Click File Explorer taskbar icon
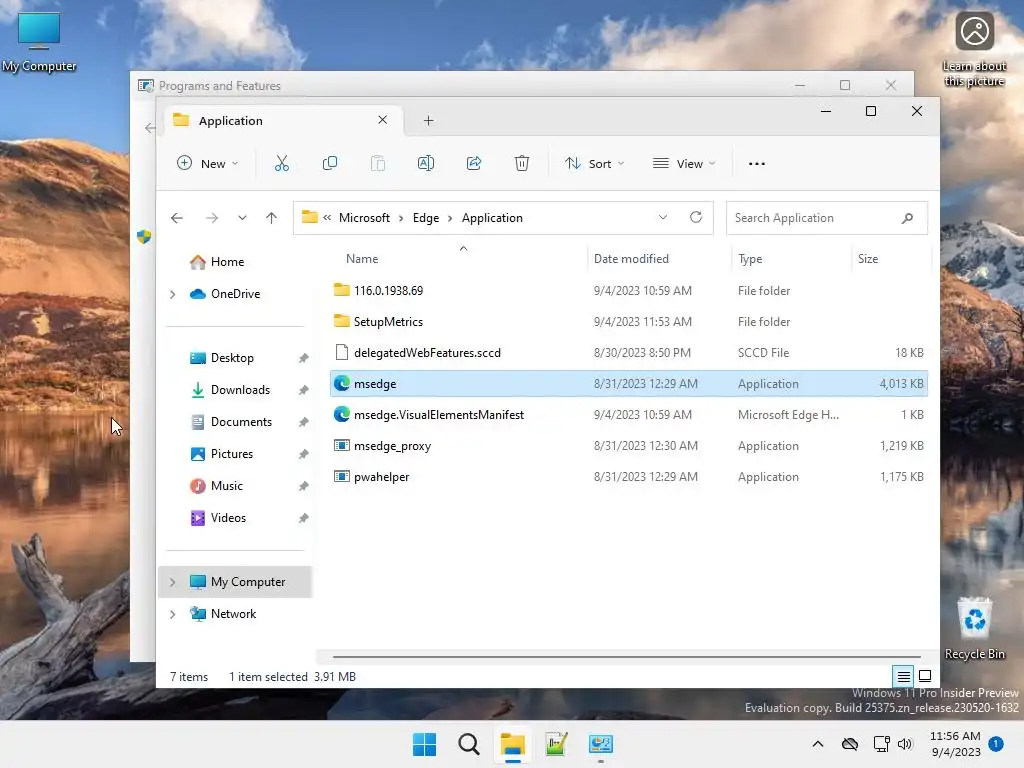The height and width of the screenshot is (768, 1024). coord(513,744)
